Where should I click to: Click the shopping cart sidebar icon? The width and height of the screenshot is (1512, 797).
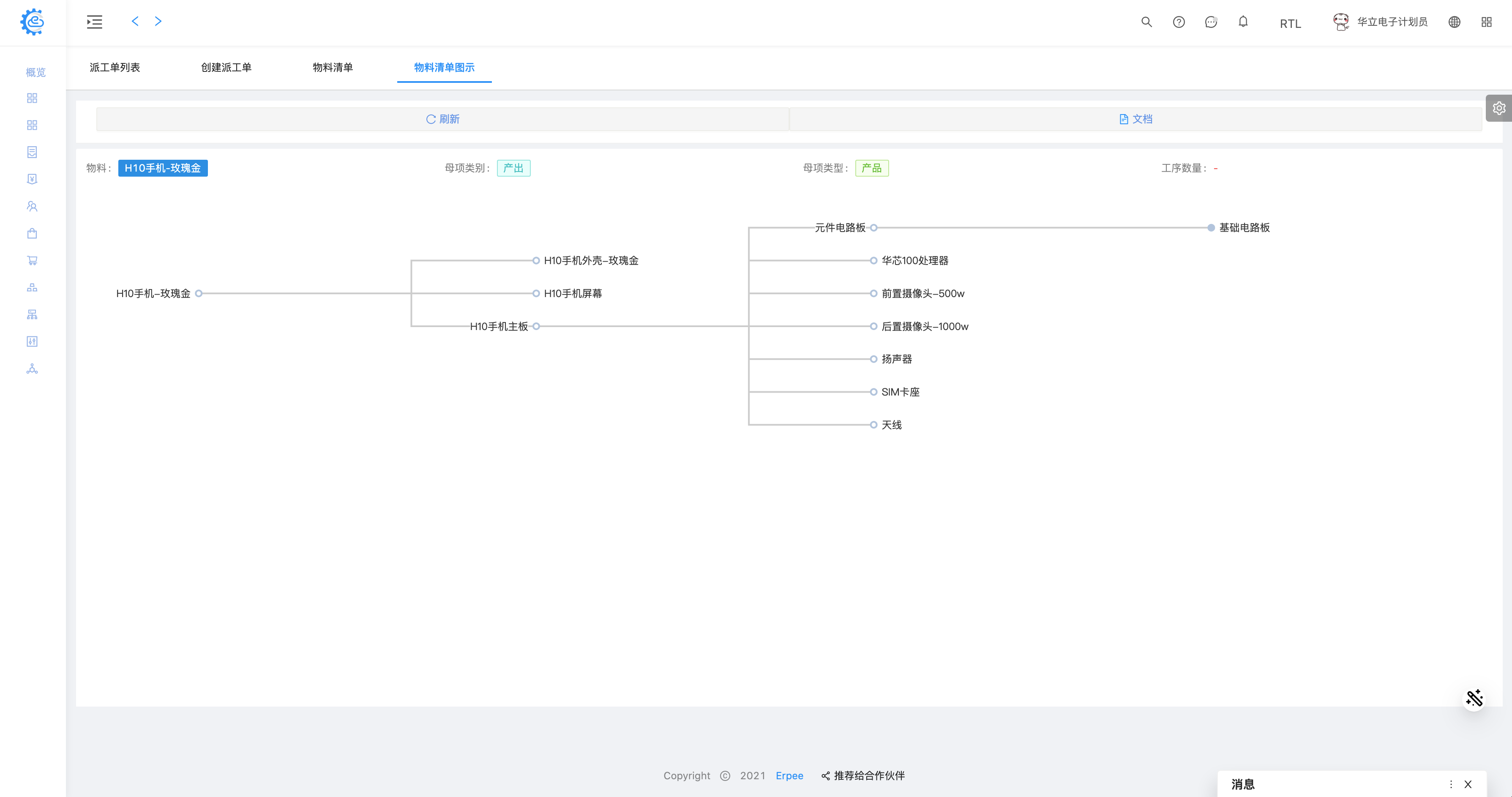32,261
